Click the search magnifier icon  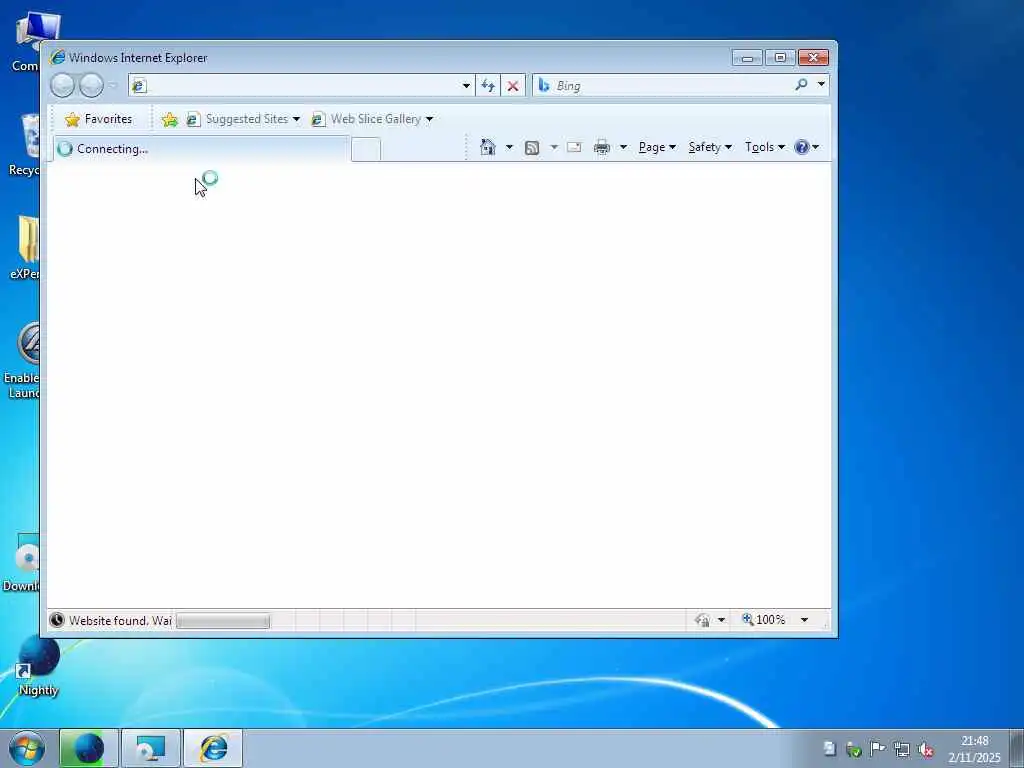tap(801, 84)
